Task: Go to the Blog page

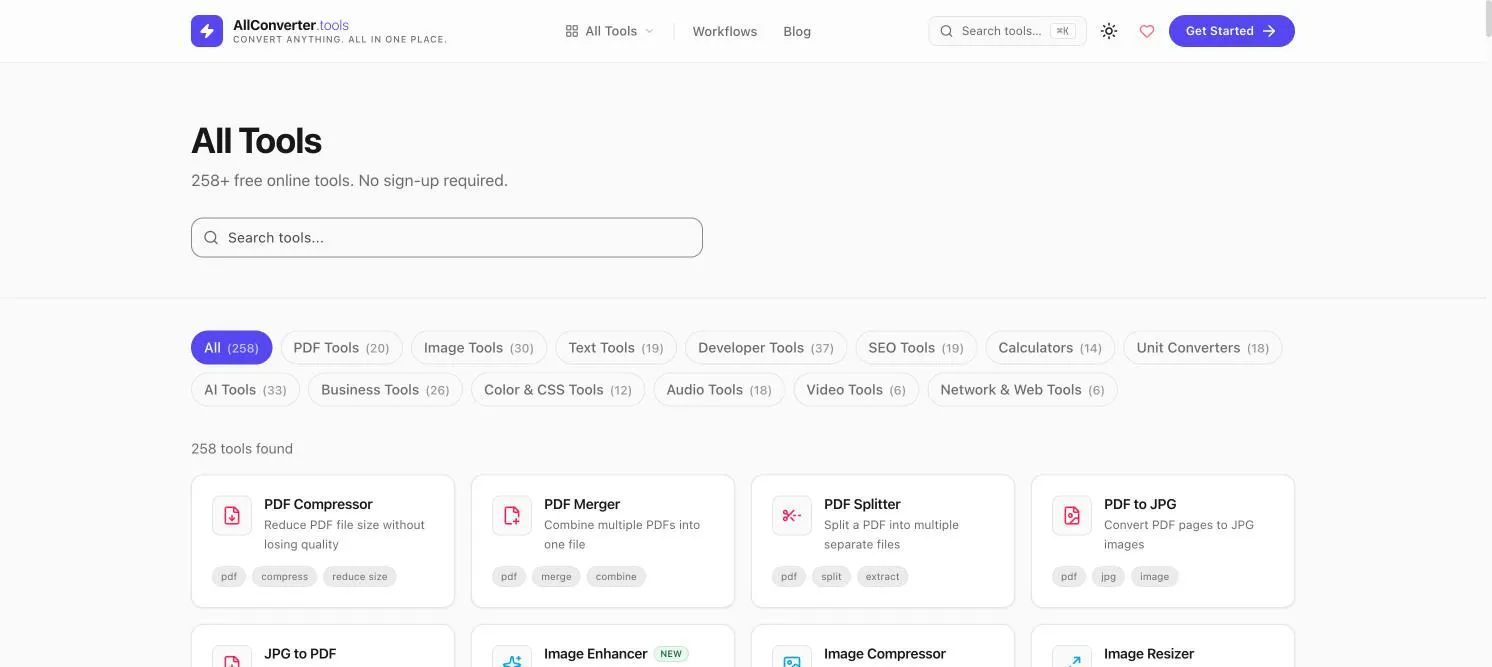Action: click(797, 31)
